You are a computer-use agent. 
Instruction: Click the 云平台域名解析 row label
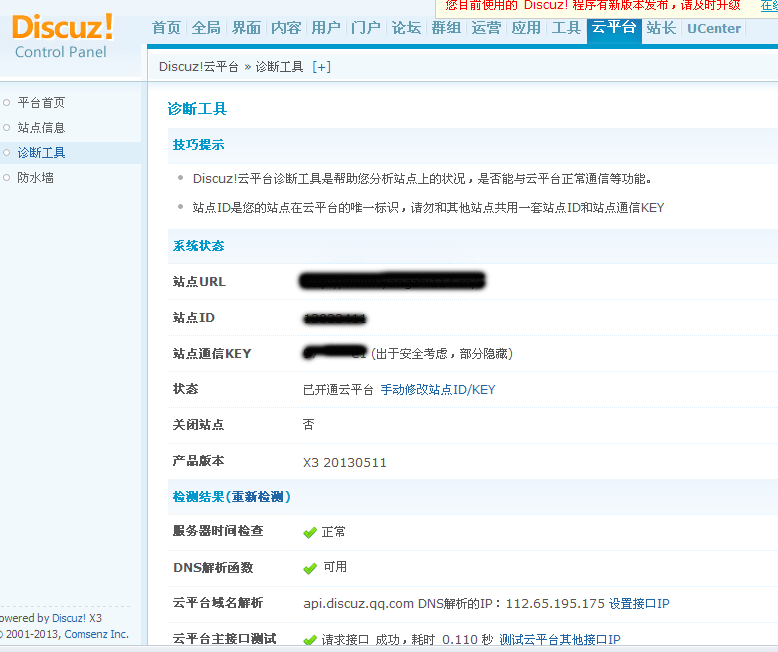coord(218,603)
